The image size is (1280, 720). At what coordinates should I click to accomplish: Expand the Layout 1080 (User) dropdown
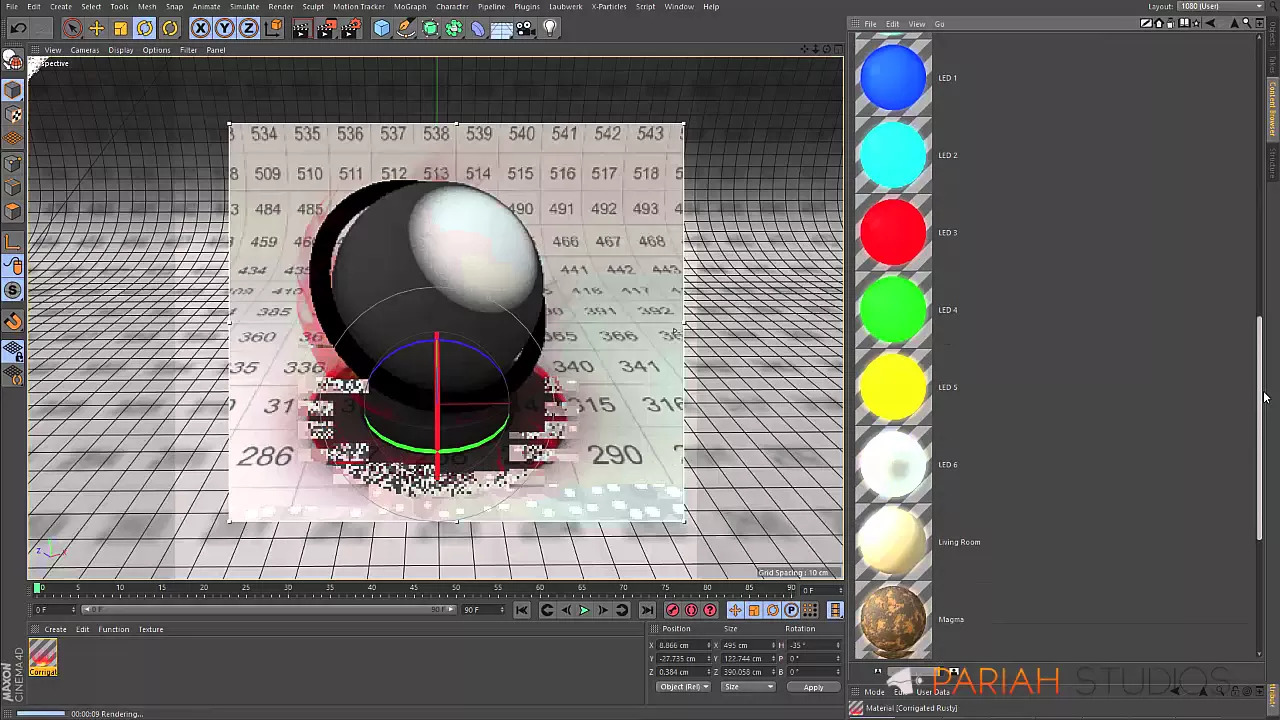[1221, 7]
